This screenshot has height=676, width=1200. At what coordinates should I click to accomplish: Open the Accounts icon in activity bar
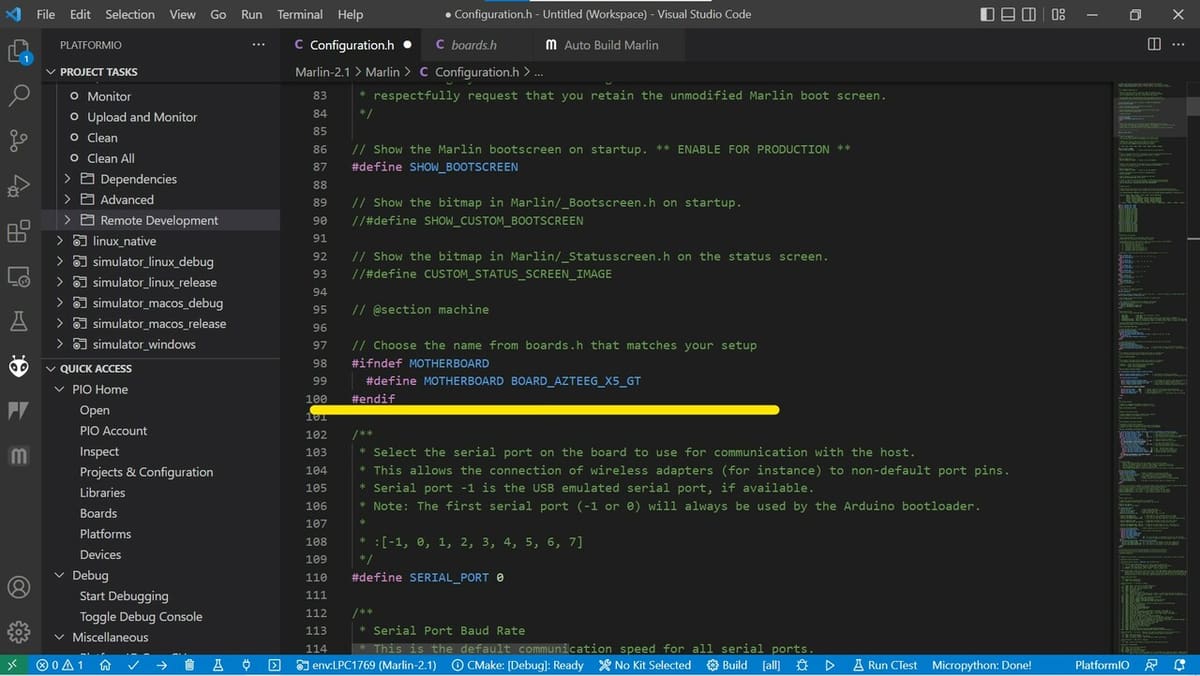tap(18, 587)
